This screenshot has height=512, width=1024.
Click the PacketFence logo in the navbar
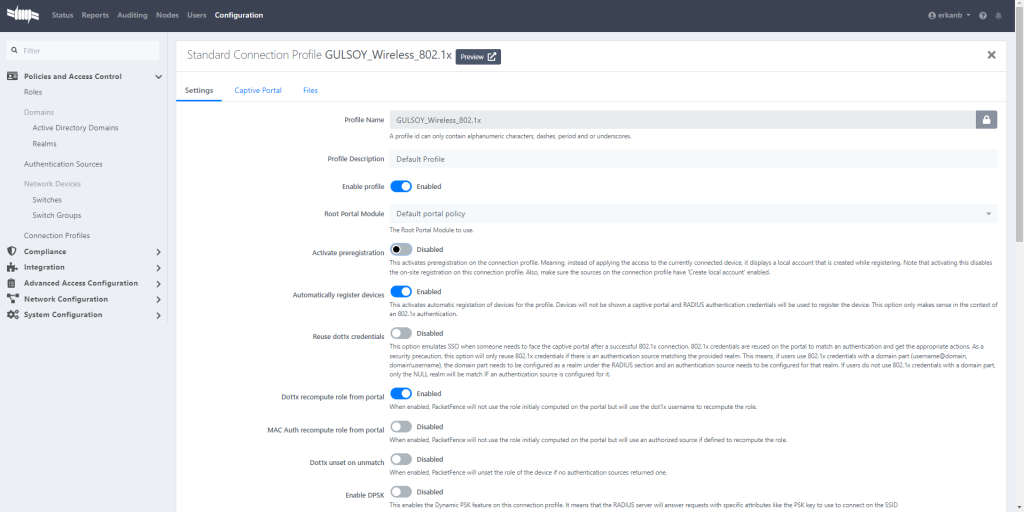(24, 15)
